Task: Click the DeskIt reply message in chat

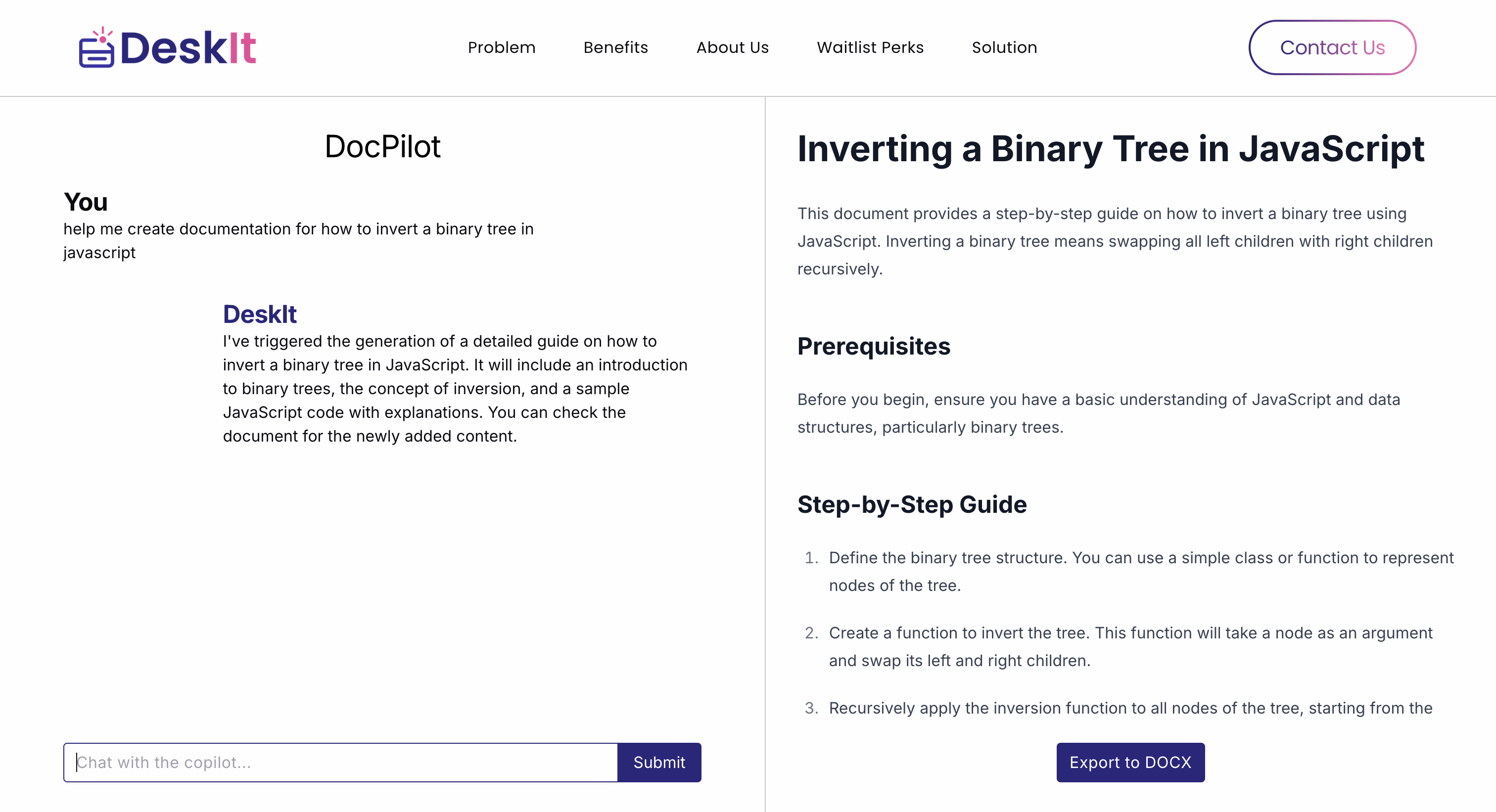Action: [x=455, y=388]
